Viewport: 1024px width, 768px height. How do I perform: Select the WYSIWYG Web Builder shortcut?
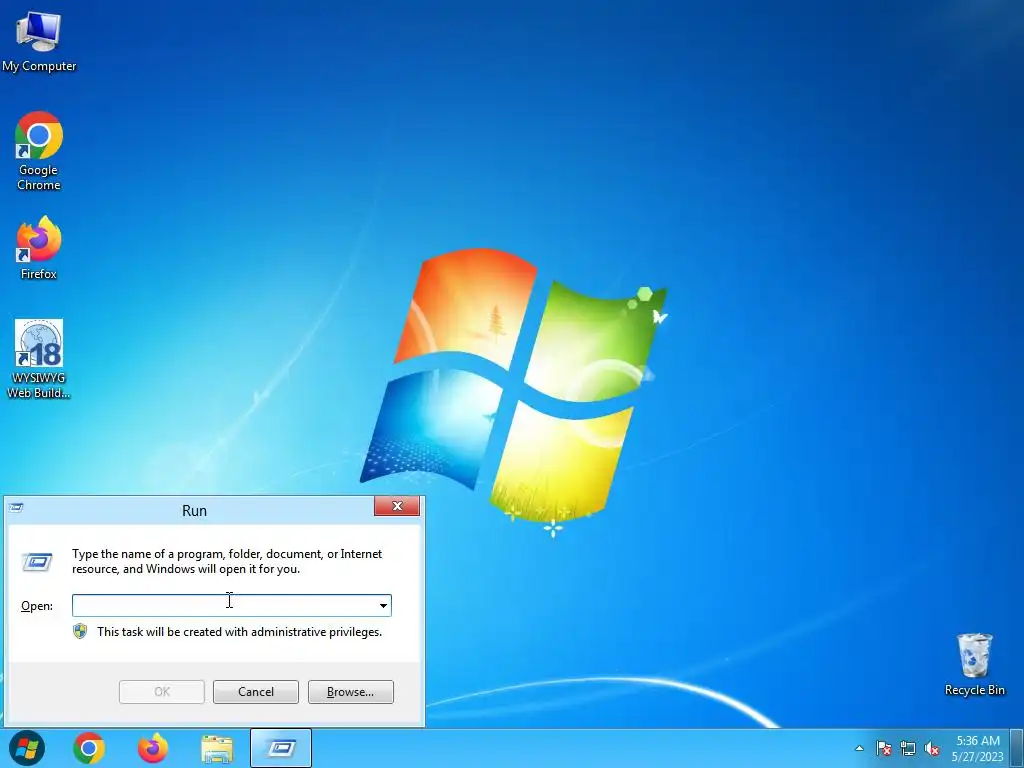[39, 359]
